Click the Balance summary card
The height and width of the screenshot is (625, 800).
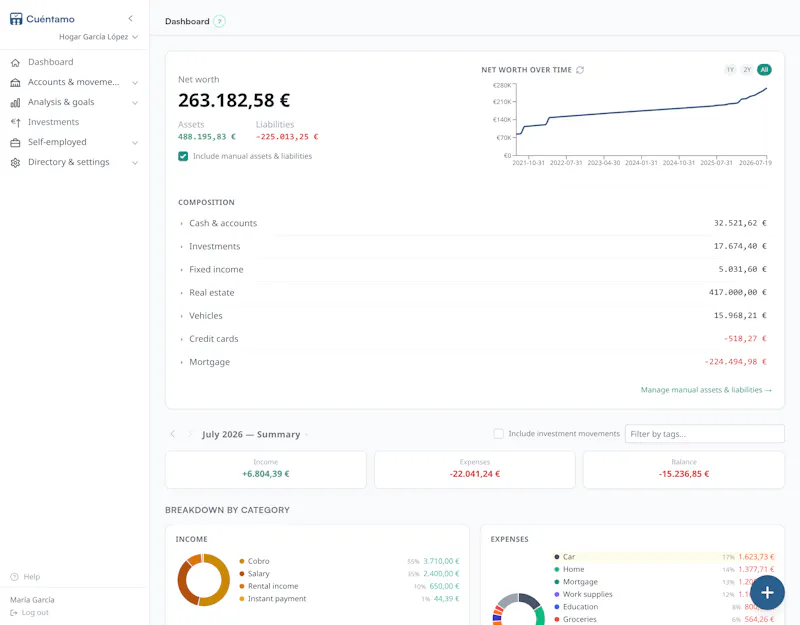tap(684, 469)
